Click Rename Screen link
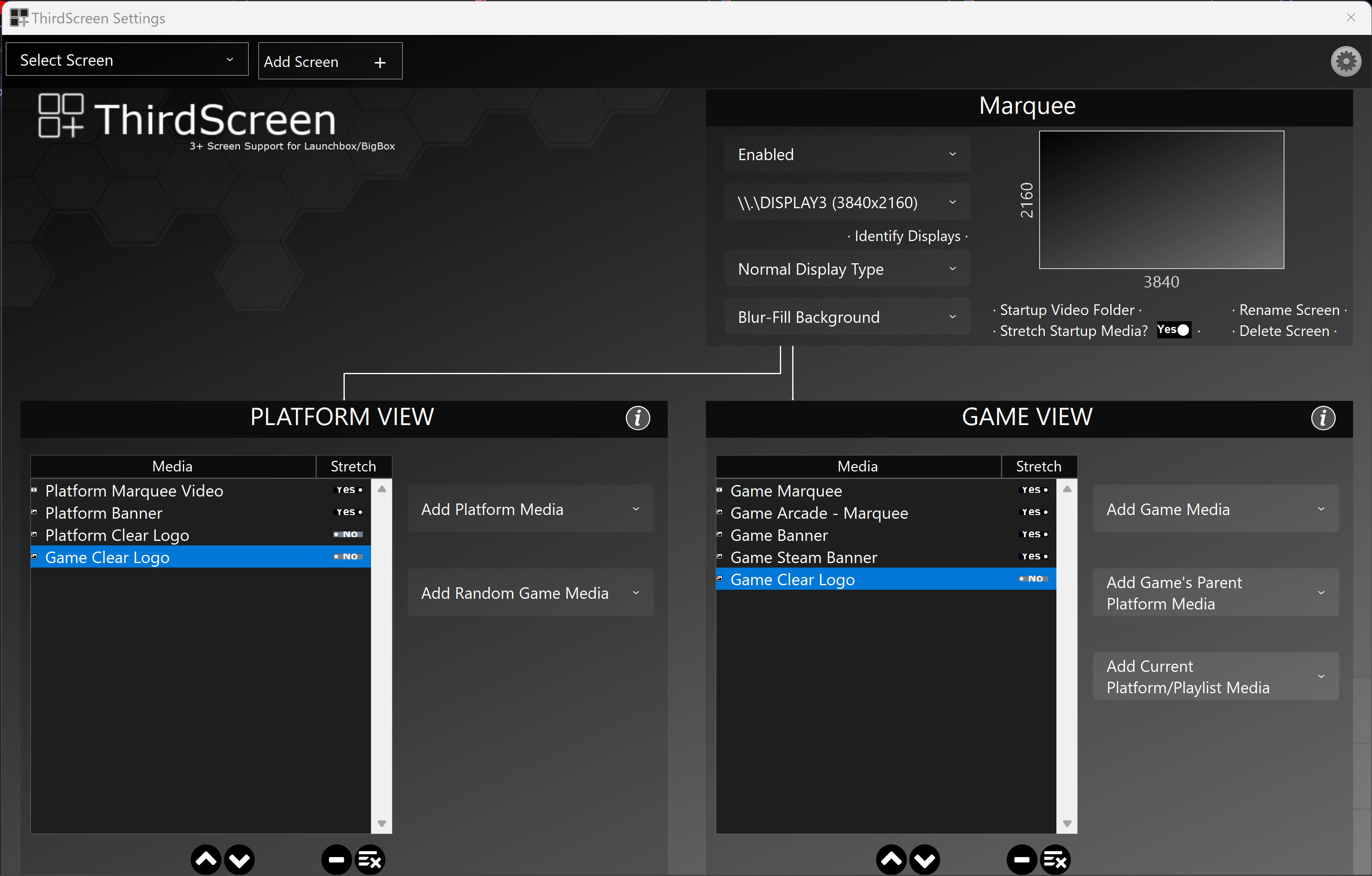 click(1289, 310)
